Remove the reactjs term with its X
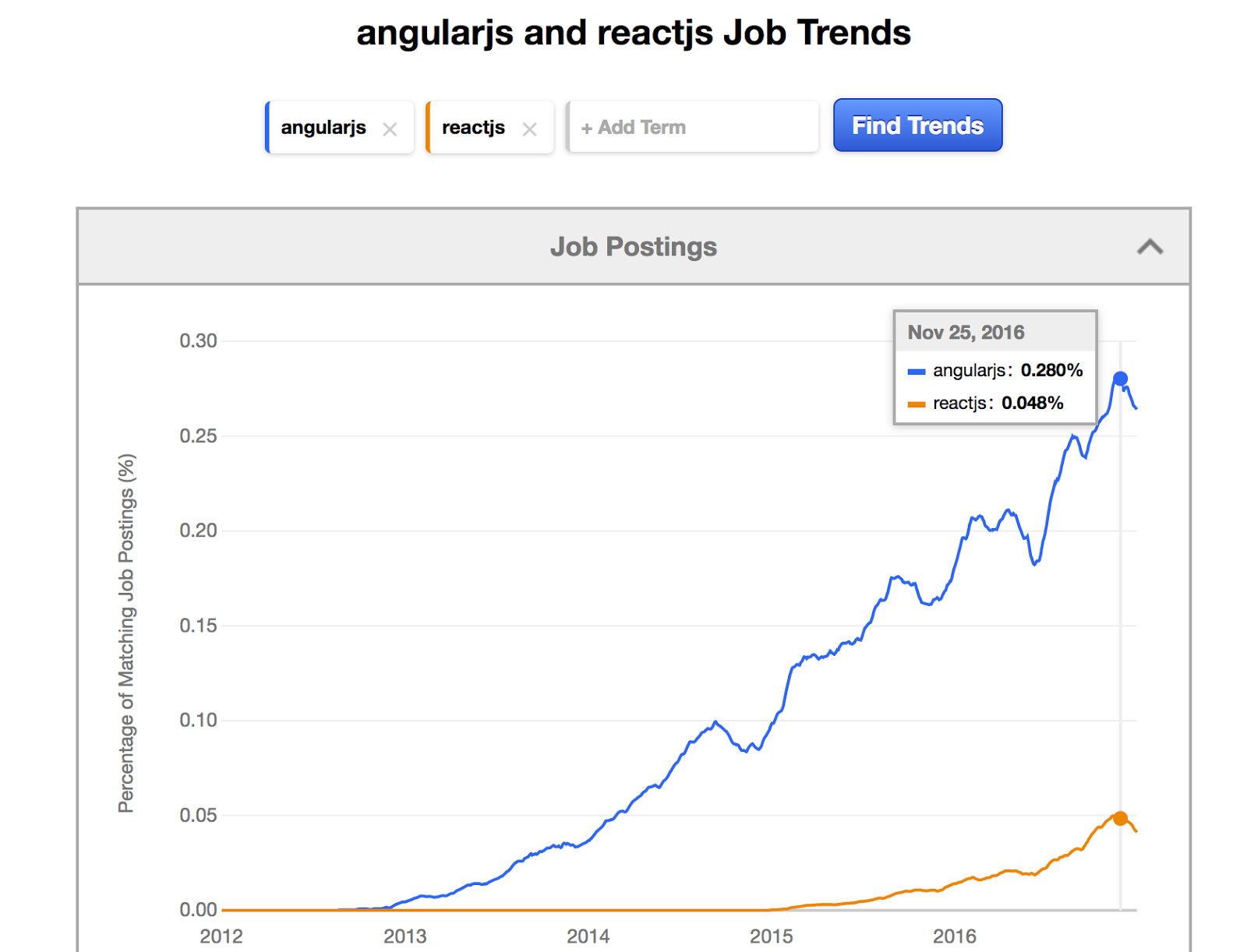The height and width of the screenshot is (952, 1247). pyautogui.click(x=530, y=129)
